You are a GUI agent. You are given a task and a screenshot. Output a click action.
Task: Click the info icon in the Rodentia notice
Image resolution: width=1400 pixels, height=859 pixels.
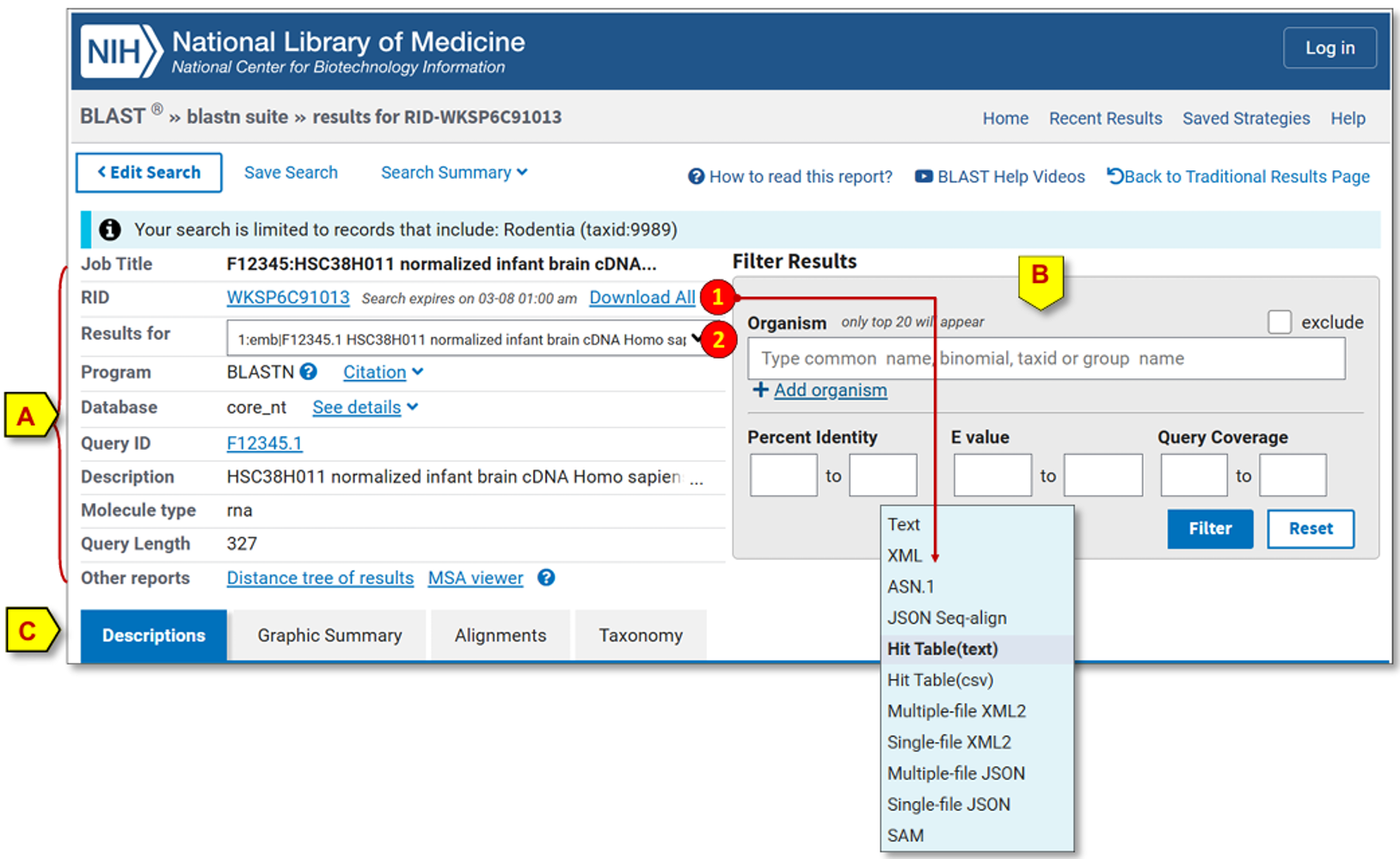tap(110, 230)
